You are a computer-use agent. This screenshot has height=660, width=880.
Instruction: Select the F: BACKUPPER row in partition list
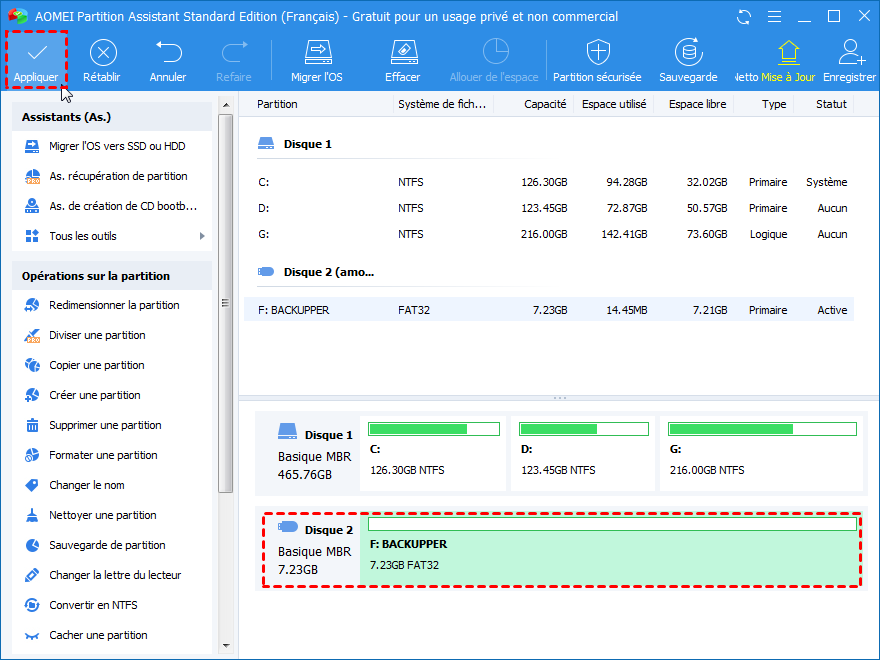tap(548, 310)
